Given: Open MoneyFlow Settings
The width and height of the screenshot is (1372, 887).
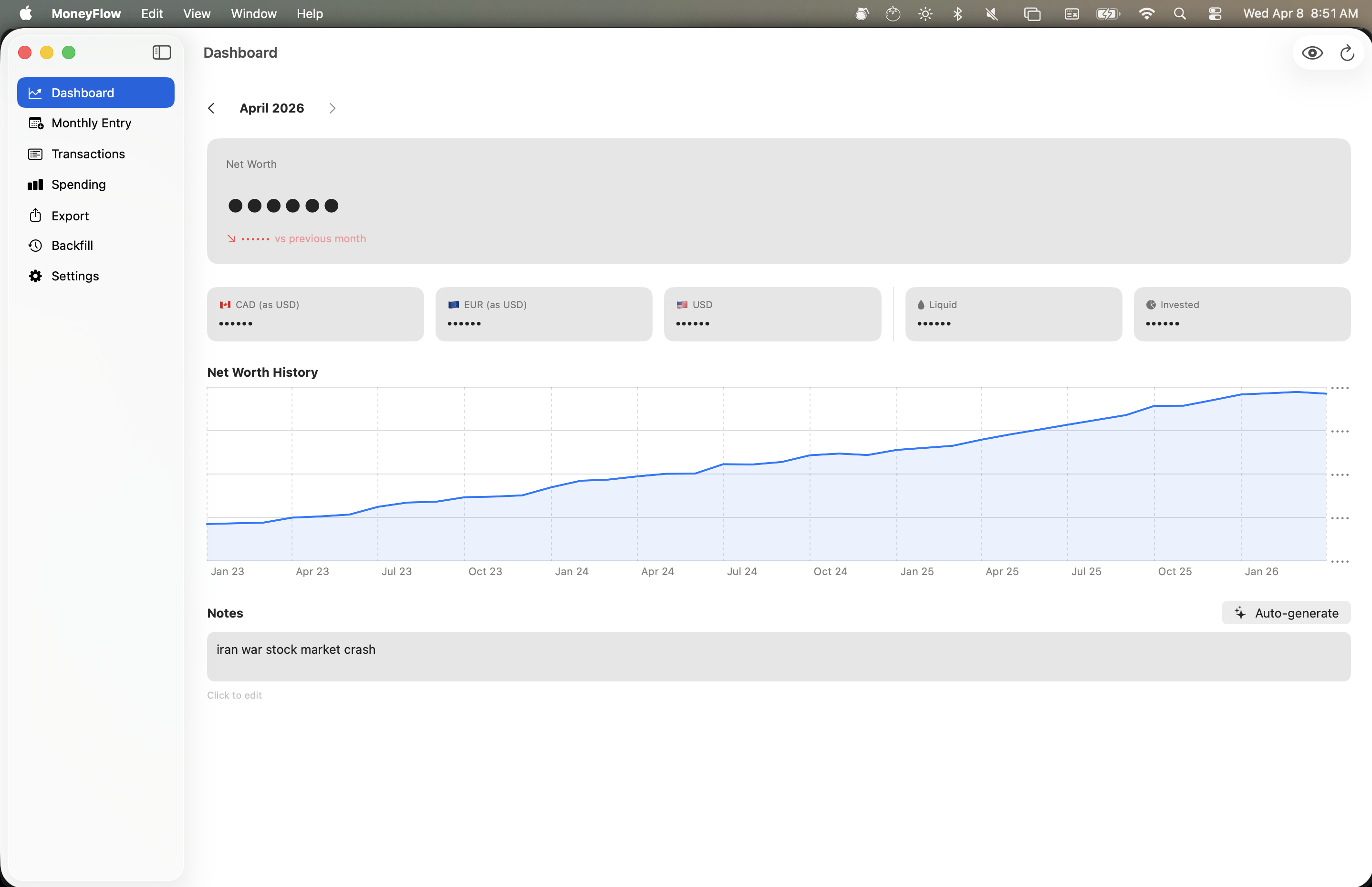Looking at the screenshot, I should click(75, 276).
